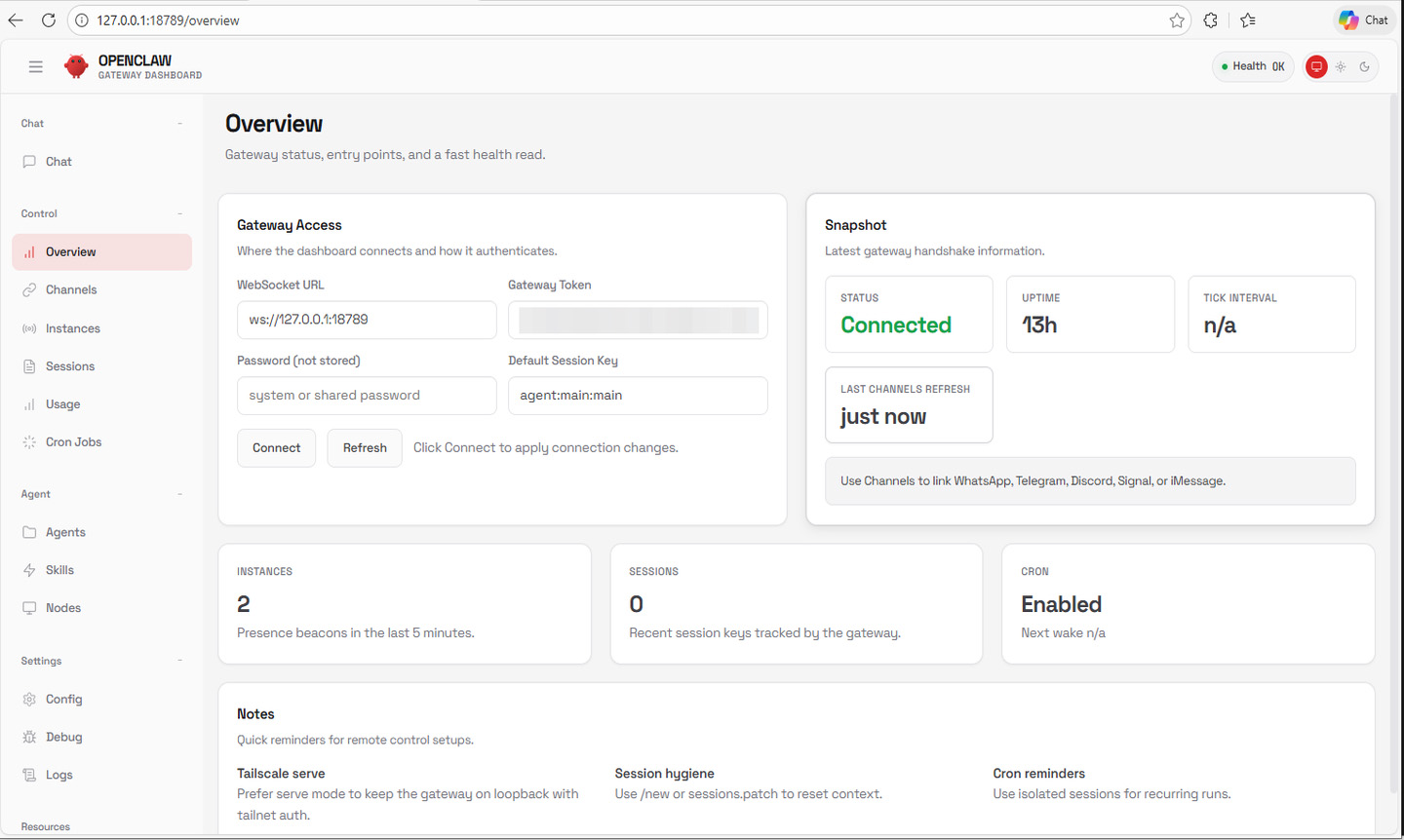Open Debug via its bug icon
The height and width of the screenshot is (840, 1404).
coord(29,738)
